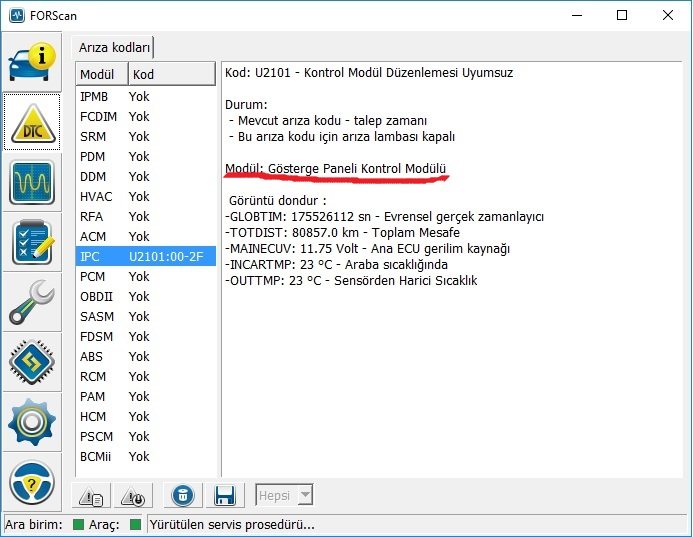Viewport: 693px width, 537px height.
Task: Click the Ara birim green status indicator
Action: [x=78, y=525]
